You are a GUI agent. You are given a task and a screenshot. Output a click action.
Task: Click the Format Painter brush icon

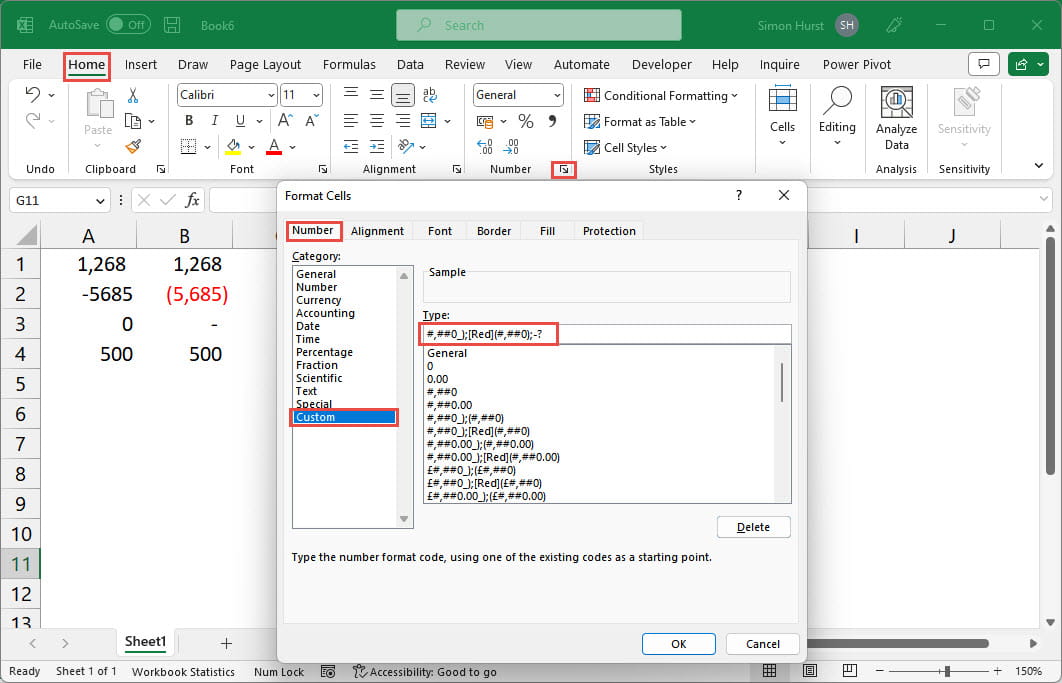(133, 147)
